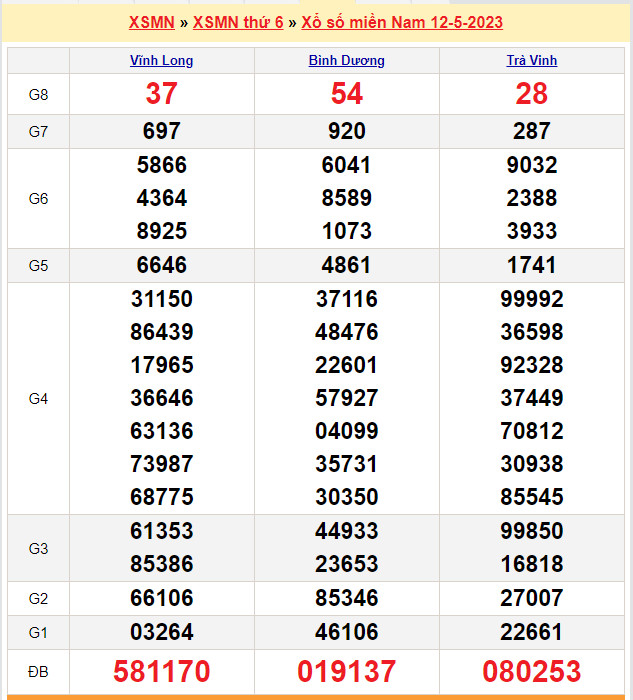Click G4 number 31150
Viewport: 633px width, 700px height.
point(162,299)
